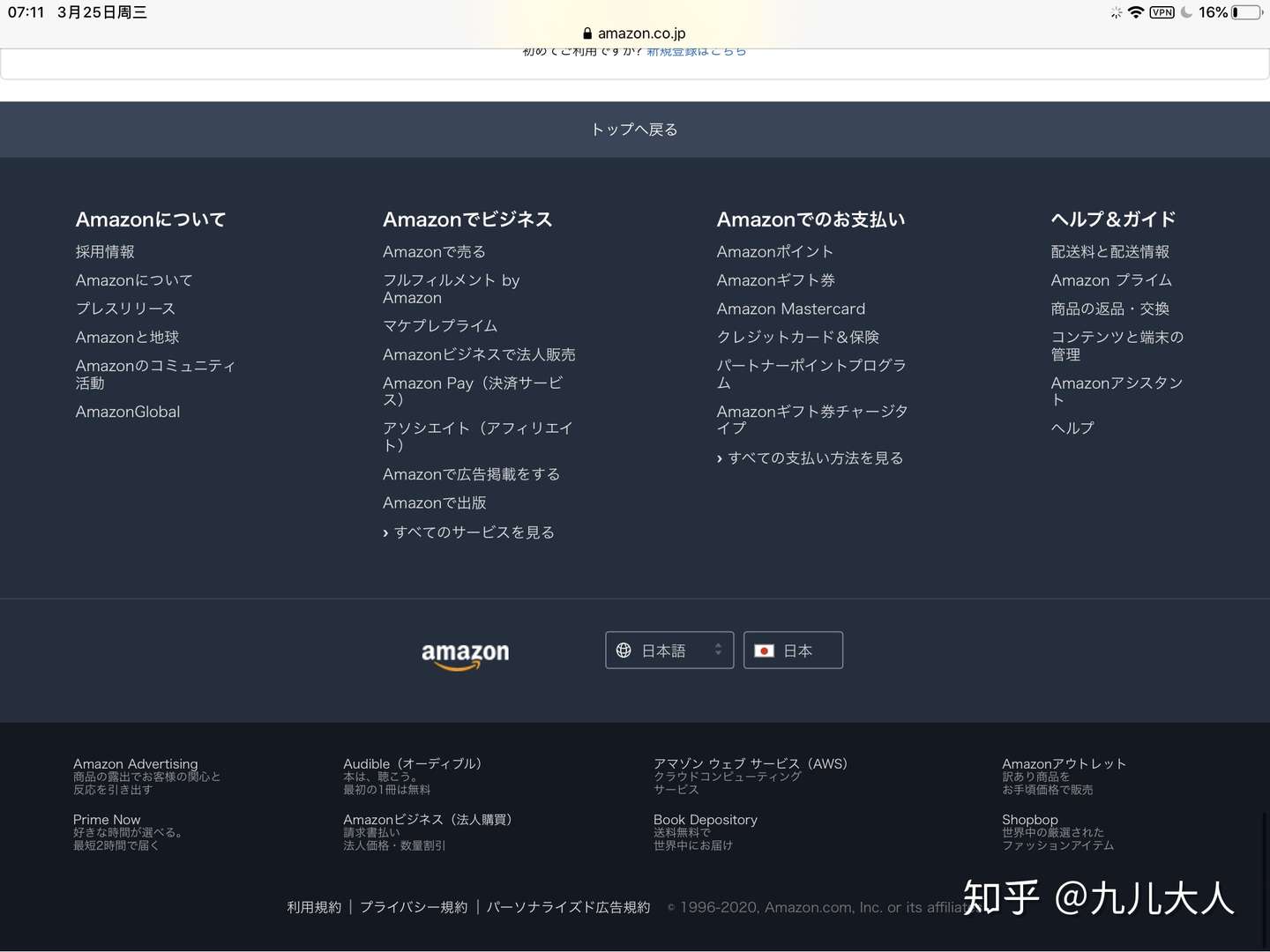
Task: Click the Amazon smile logo in footer
Action: pyautogui.click(x=465, y=655)
